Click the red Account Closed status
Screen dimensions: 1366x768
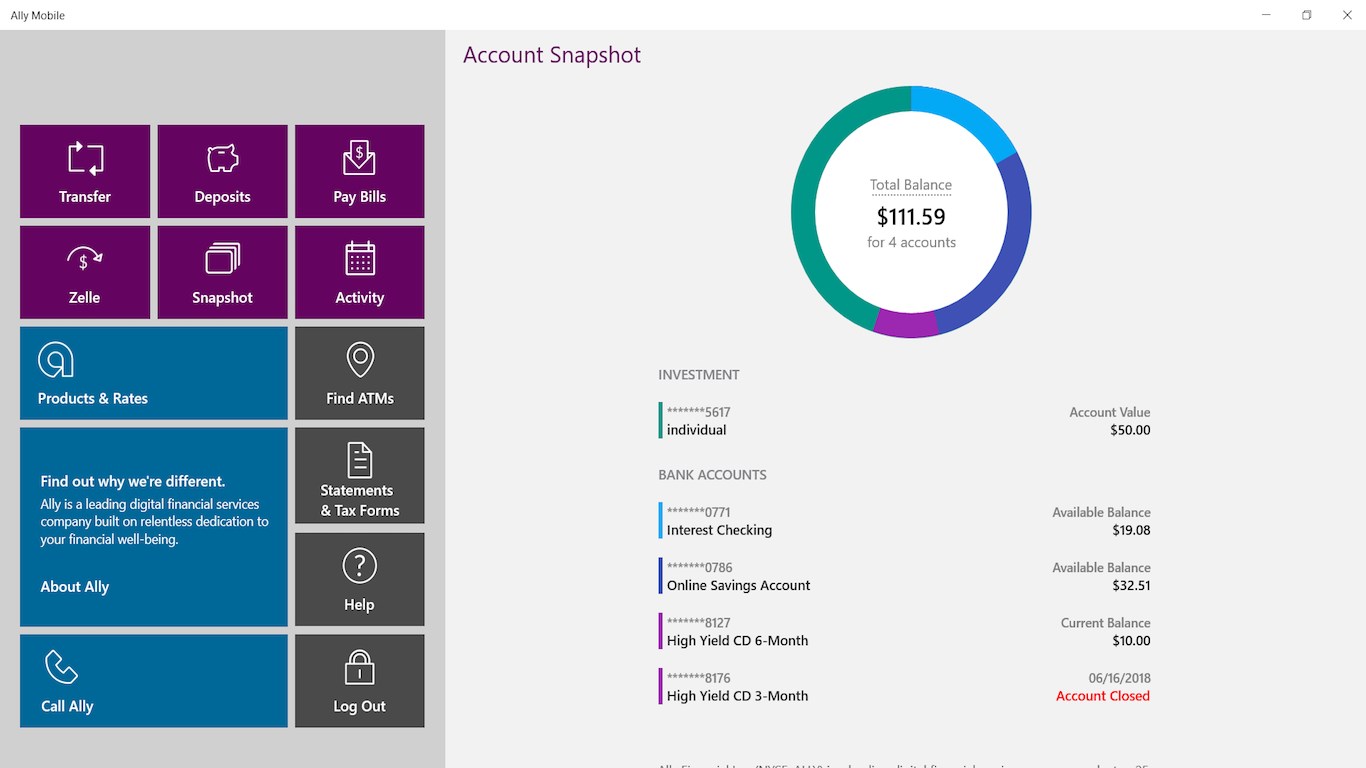tap(1103, 696)
